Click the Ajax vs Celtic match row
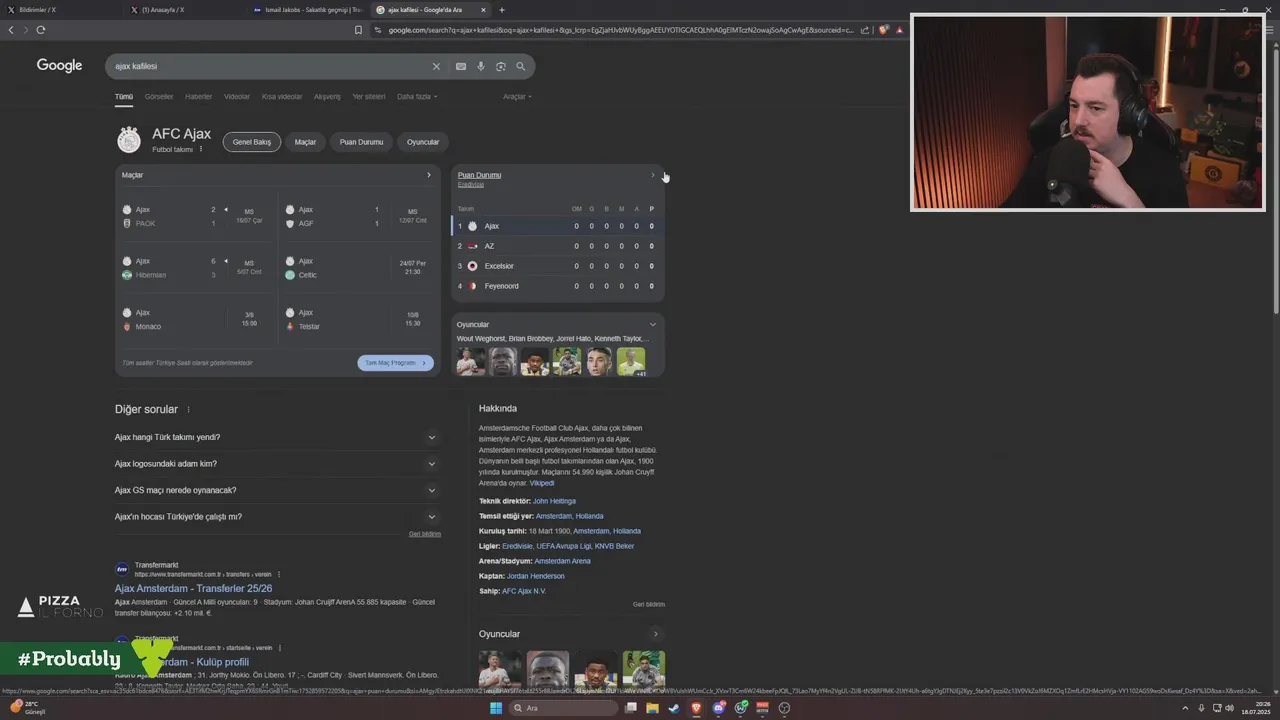This screenshot has height=720, width=1280. (360, 268)
